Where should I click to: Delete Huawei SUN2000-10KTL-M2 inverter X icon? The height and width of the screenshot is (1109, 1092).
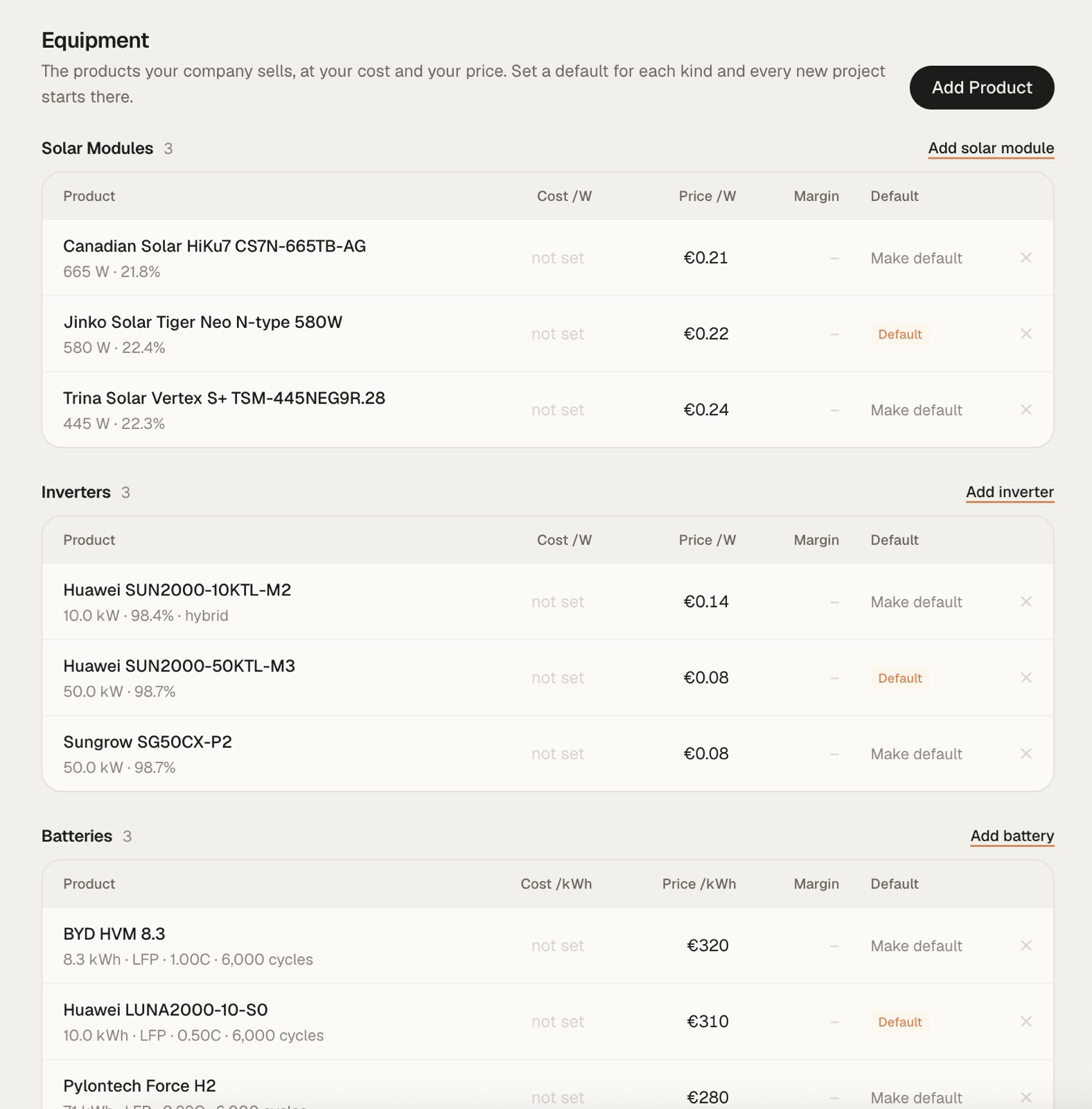click(1026, 602)
